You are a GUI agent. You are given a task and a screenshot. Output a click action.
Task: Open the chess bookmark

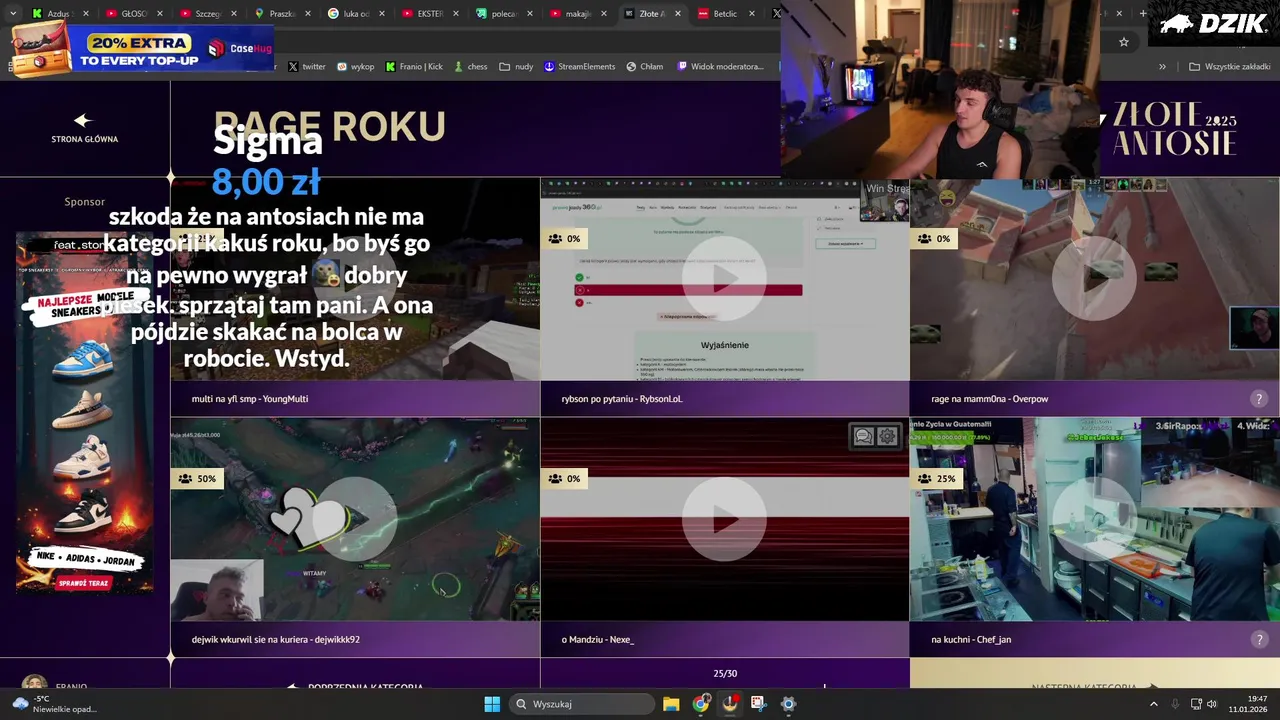point(470,67)
